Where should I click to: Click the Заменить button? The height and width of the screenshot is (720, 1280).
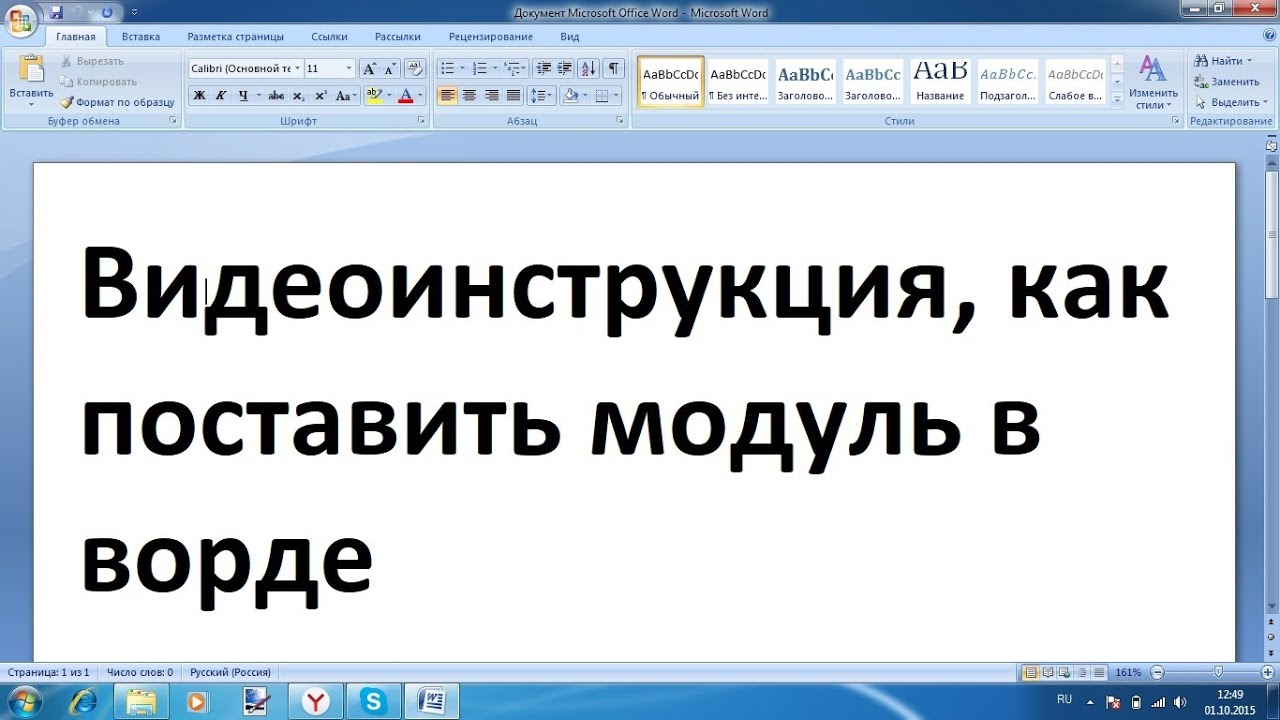tap(1227, 82)
